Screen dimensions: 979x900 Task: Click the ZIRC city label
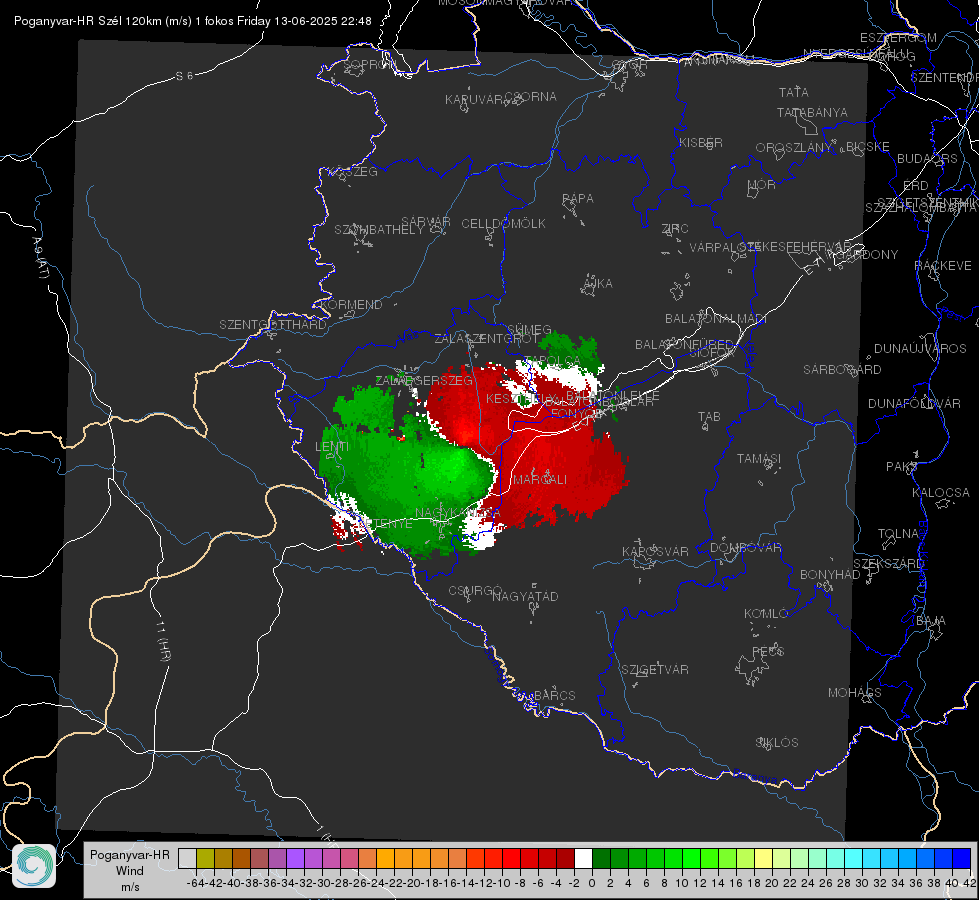pos(675,229)
